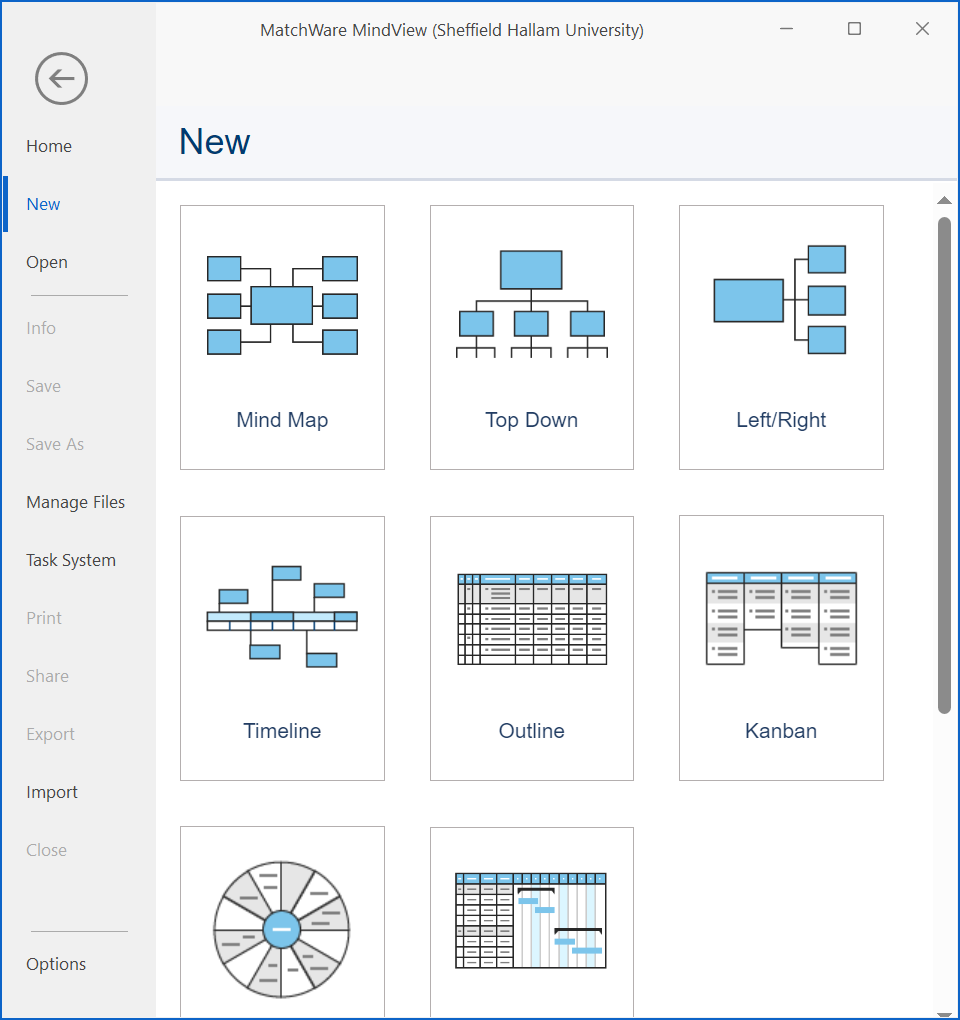
Task: Open the Open file page
Action: (47, 262)
